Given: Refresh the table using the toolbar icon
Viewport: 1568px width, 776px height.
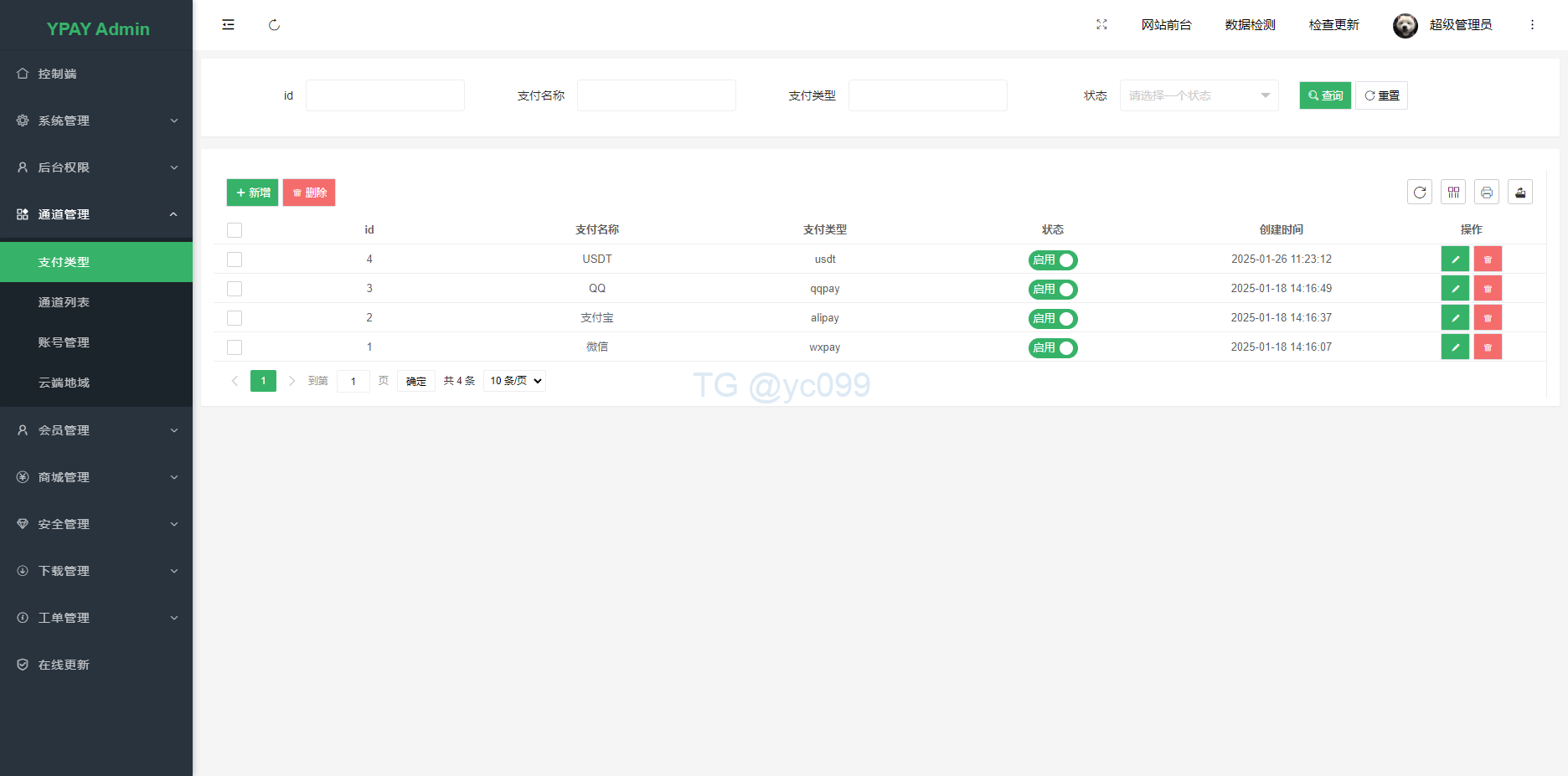Looking at the screenshot, I should coord(1419,193).
